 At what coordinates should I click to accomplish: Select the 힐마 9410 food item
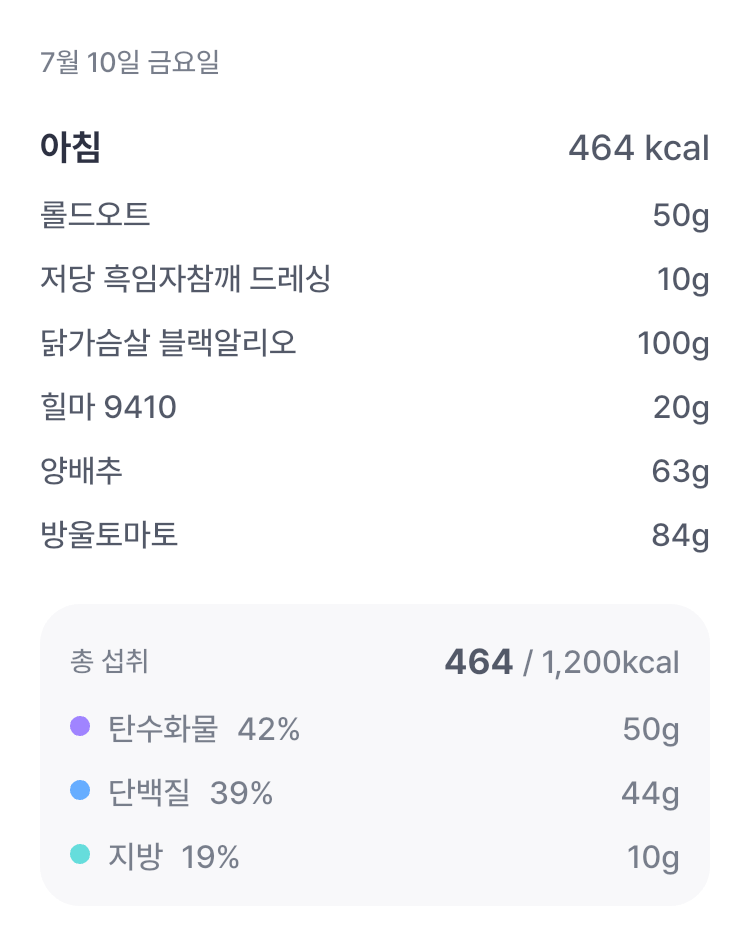pos(375,407)
